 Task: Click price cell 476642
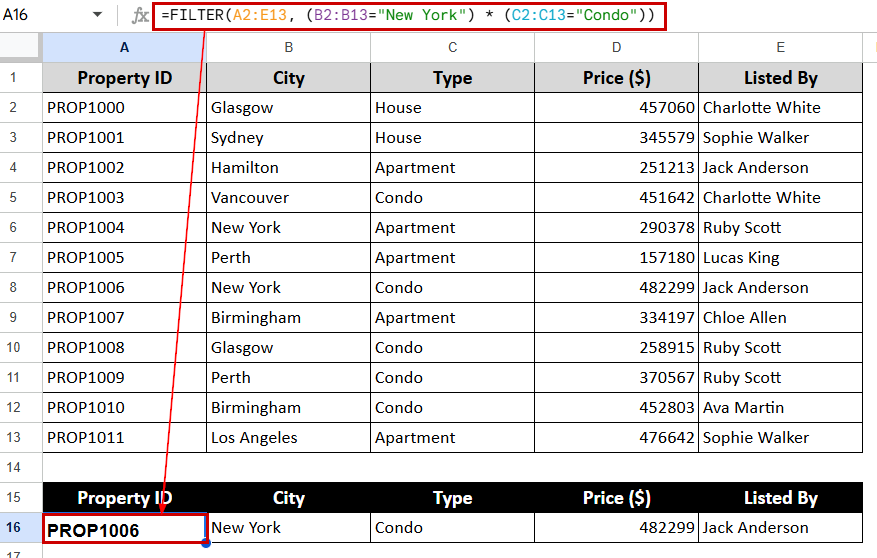(x=616, y=438)
